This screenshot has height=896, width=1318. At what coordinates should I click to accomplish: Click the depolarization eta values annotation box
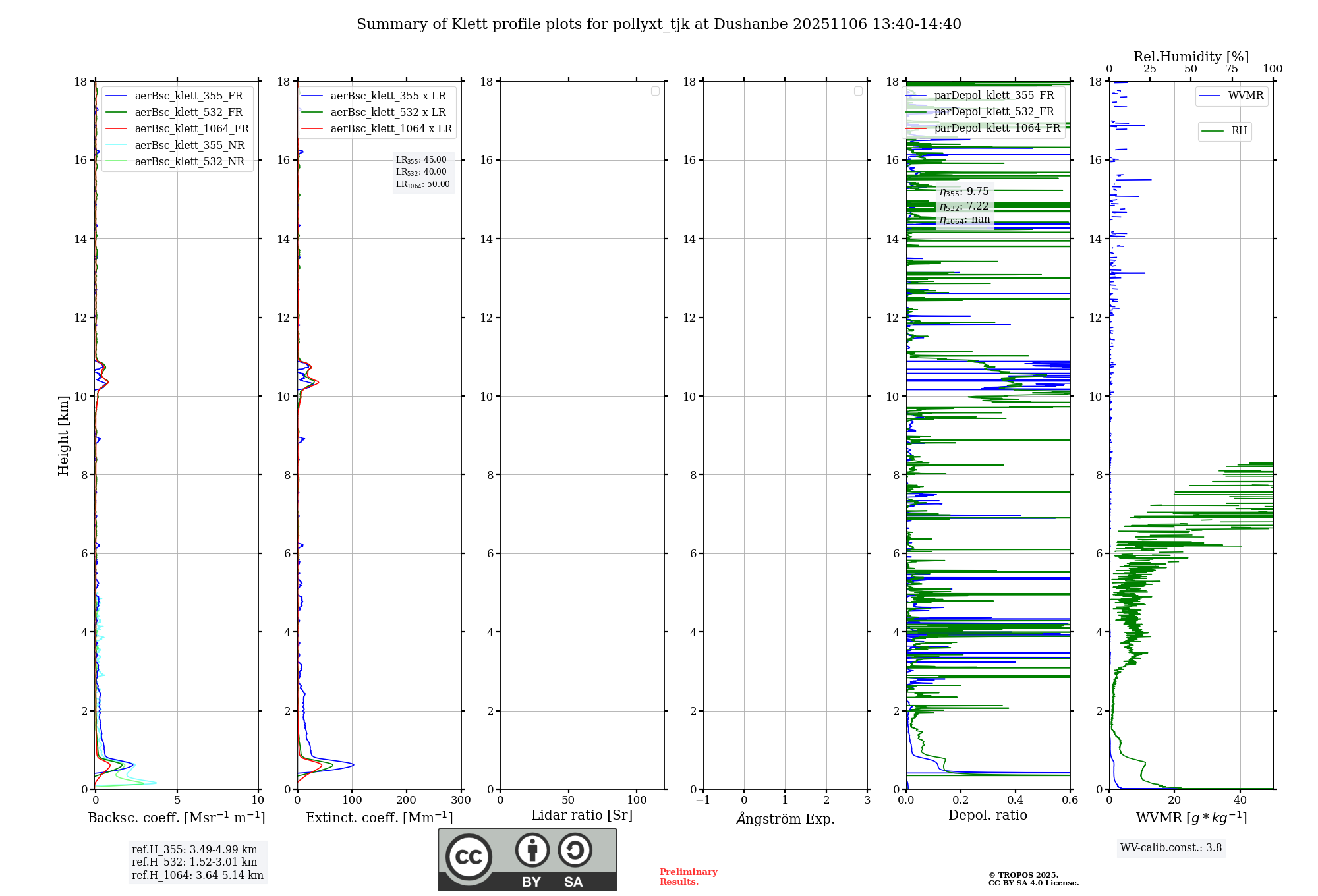(964, 206)
